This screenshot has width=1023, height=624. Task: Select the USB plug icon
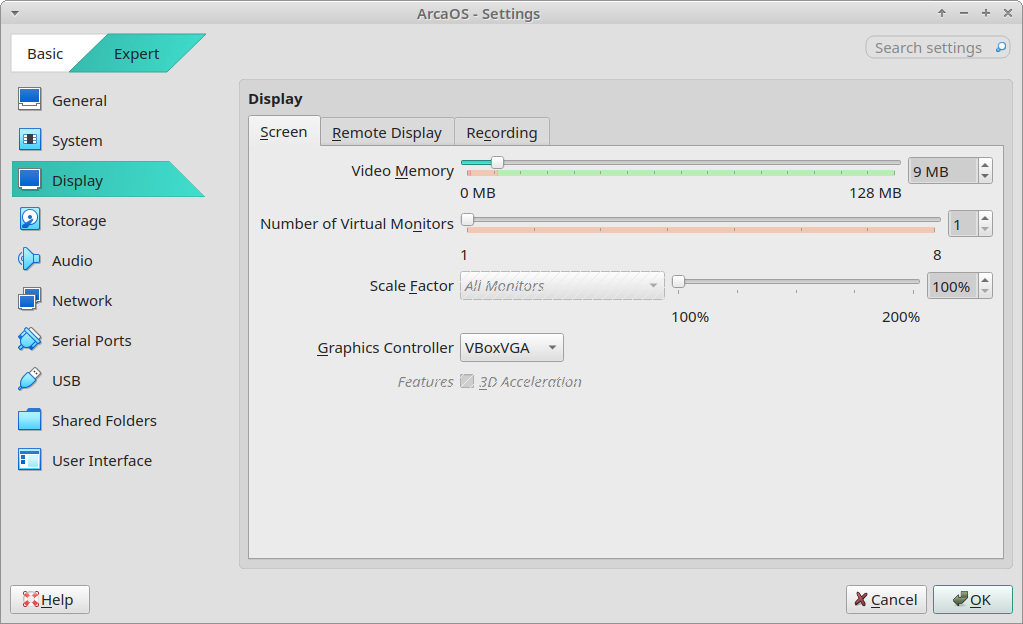coord(30,380)
